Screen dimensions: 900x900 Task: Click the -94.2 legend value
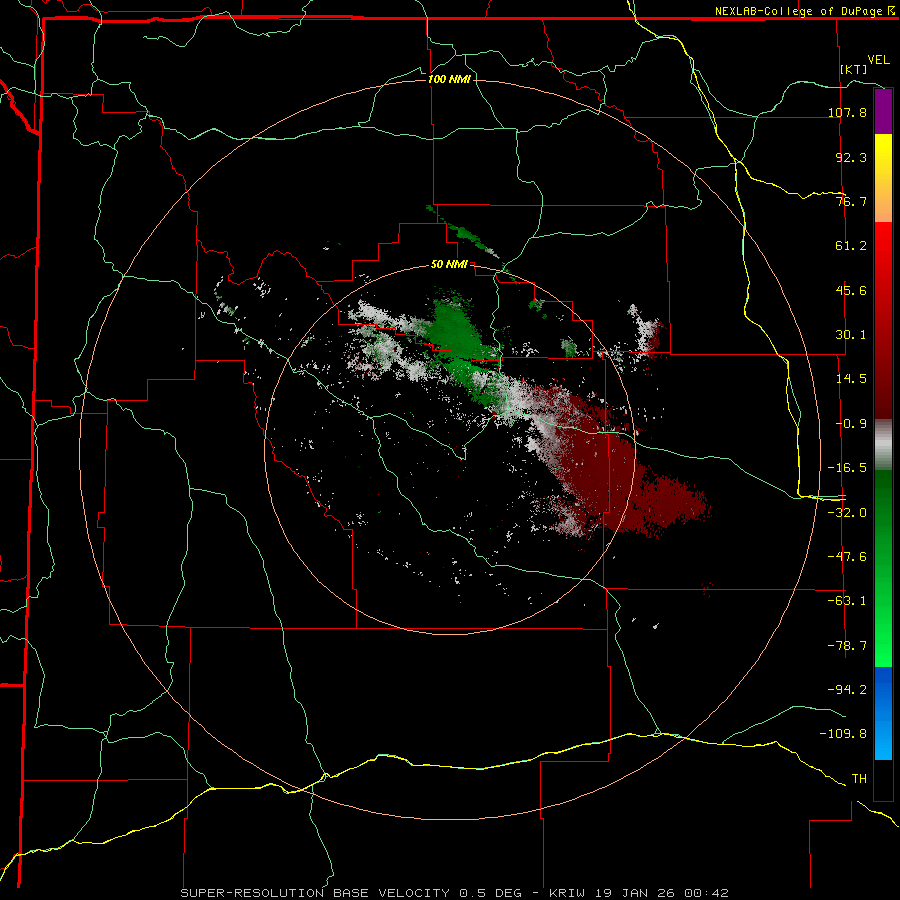847,690
